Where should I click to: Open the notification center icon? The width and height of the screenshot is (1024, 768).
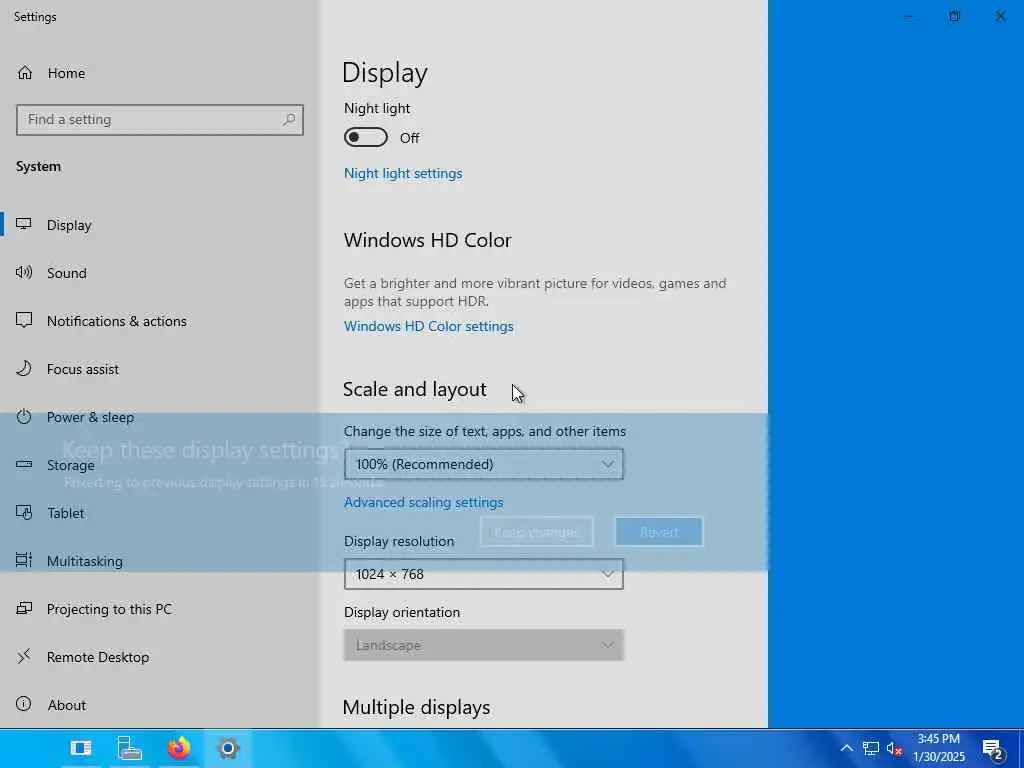(992, 749)
